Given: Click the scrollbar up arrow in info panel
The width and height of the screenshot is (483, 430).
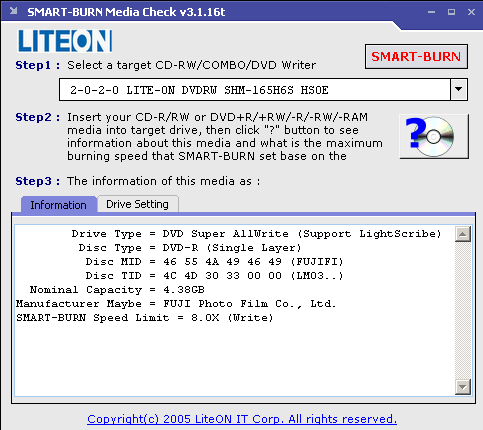Looking at the screenshot, I should 463,234.
